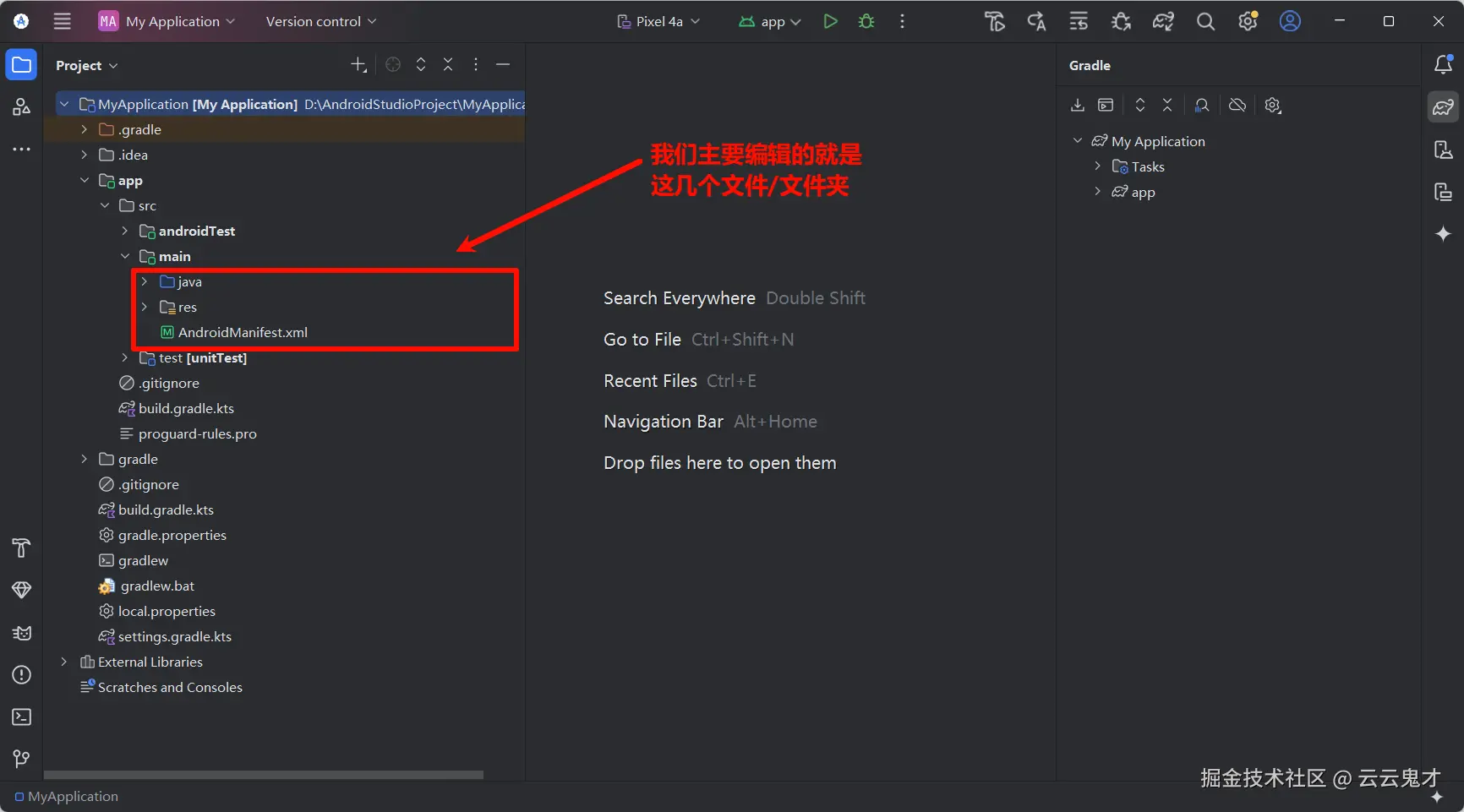Open more run actions menu
Screen dimensions: 1464x812
902,21
